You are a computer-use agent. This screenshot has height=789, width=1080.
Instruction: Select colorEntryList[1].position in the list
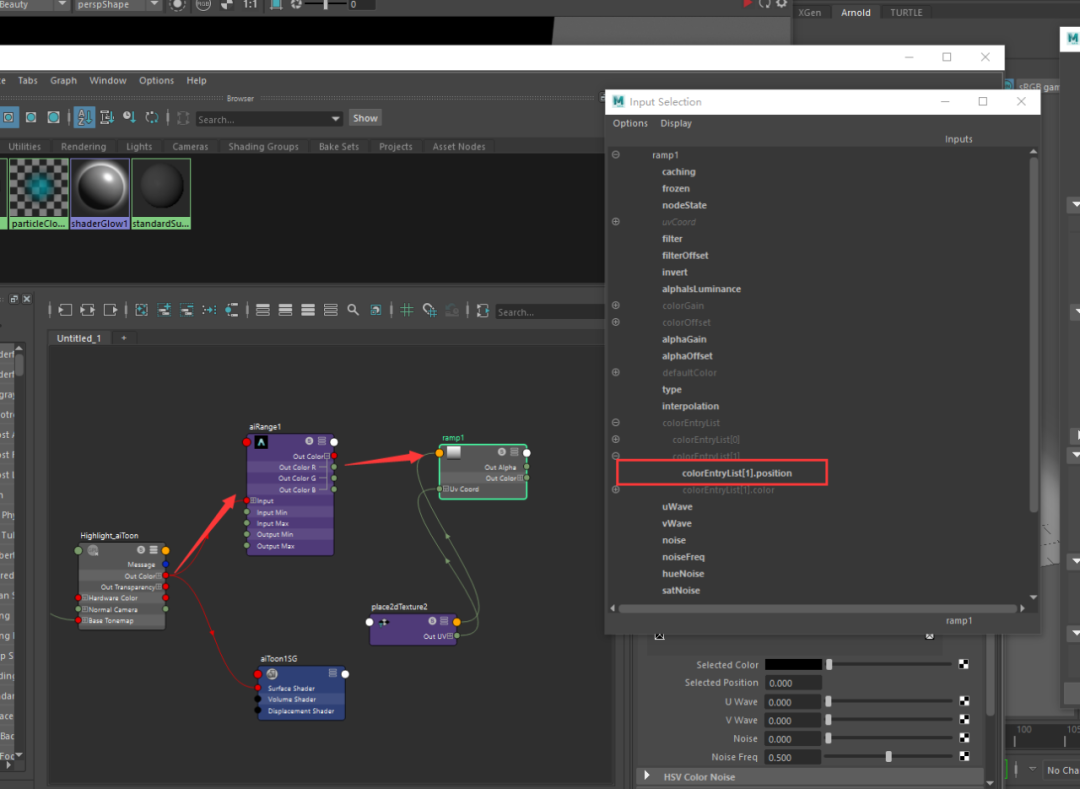click(x=736, y=473)
